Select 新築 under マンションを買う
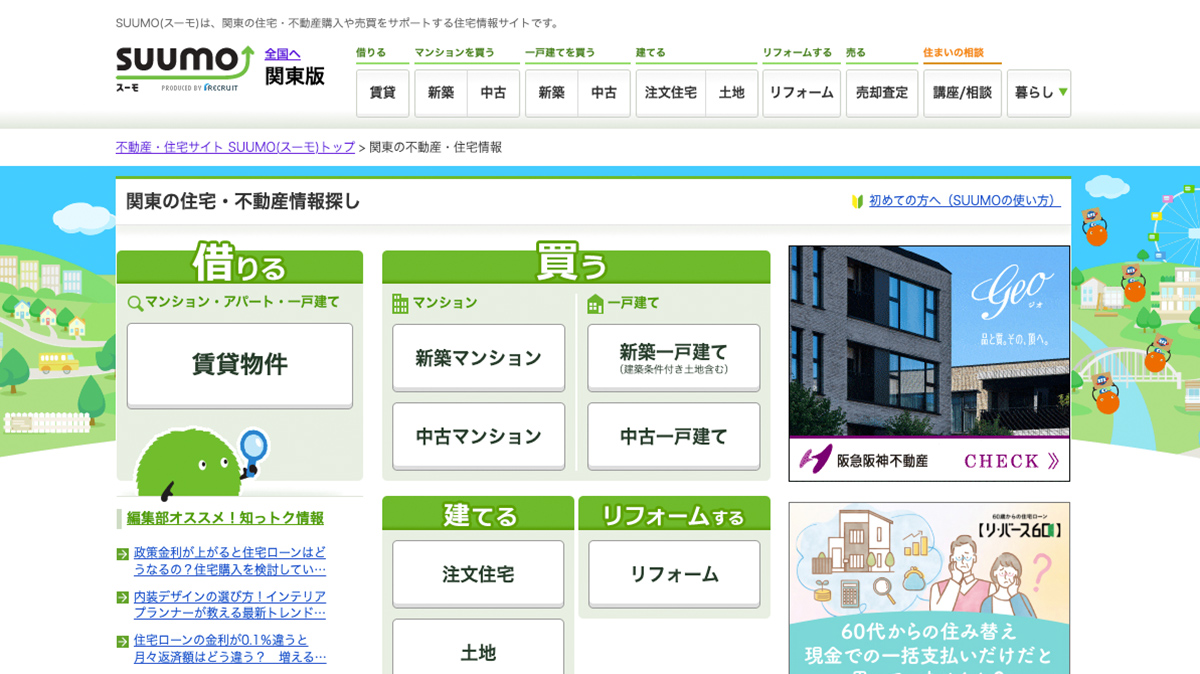Image resolution: width=1200 pixels, height=674 pixels. 441,93
